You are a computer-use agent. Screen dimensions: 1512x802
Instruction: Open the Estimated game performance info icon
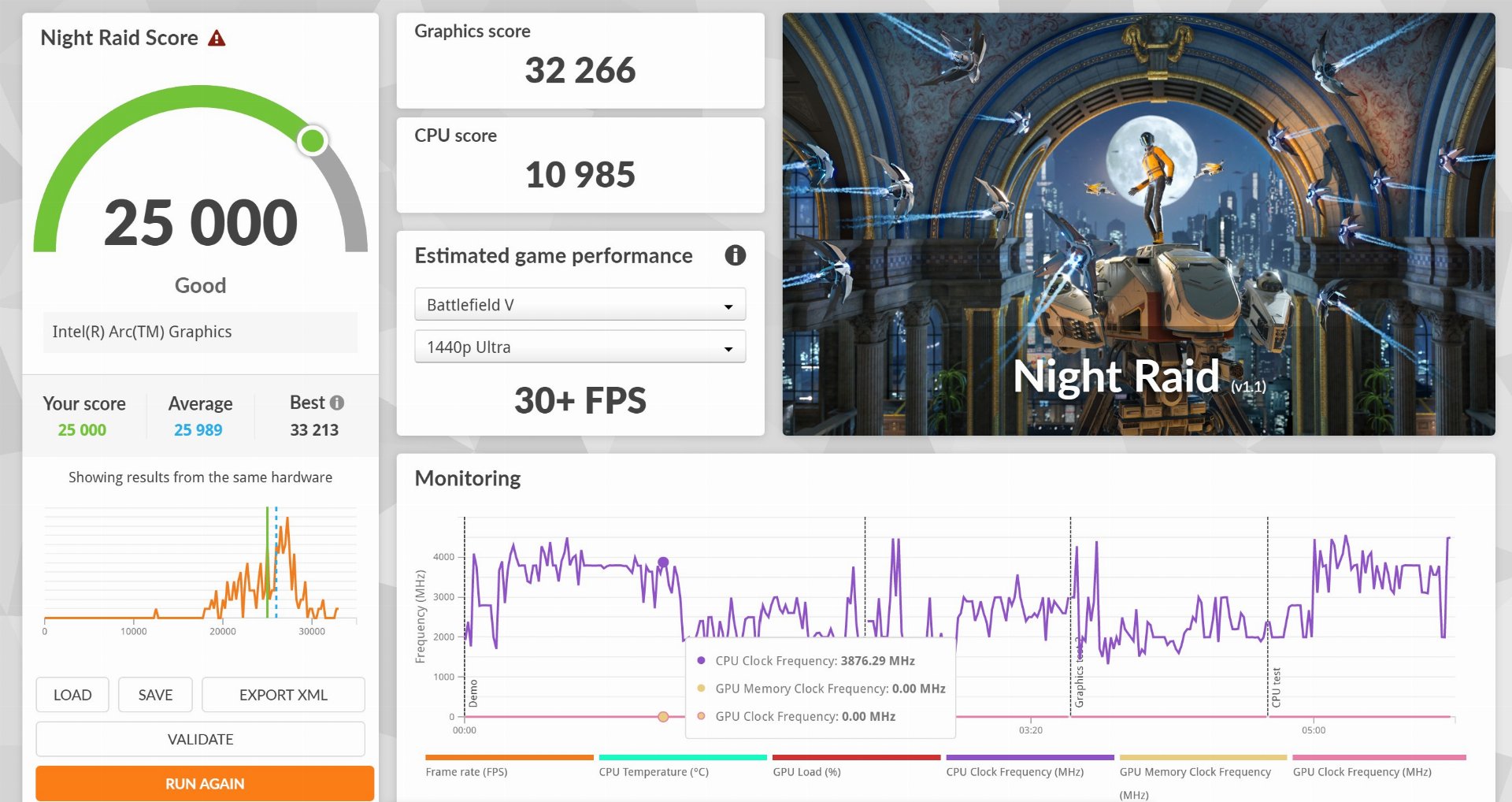(735, 255)
